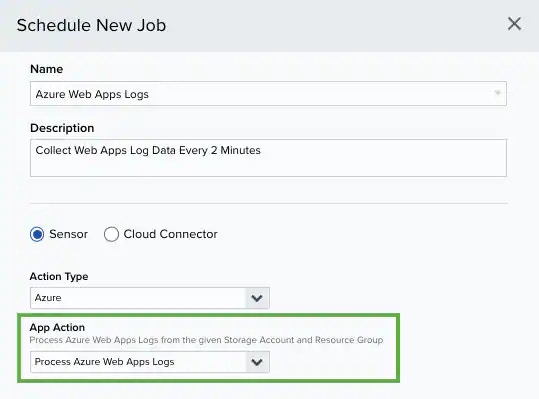The image size is (539, 399).
Task: Click the Name input field
Action: coord(268,93)
